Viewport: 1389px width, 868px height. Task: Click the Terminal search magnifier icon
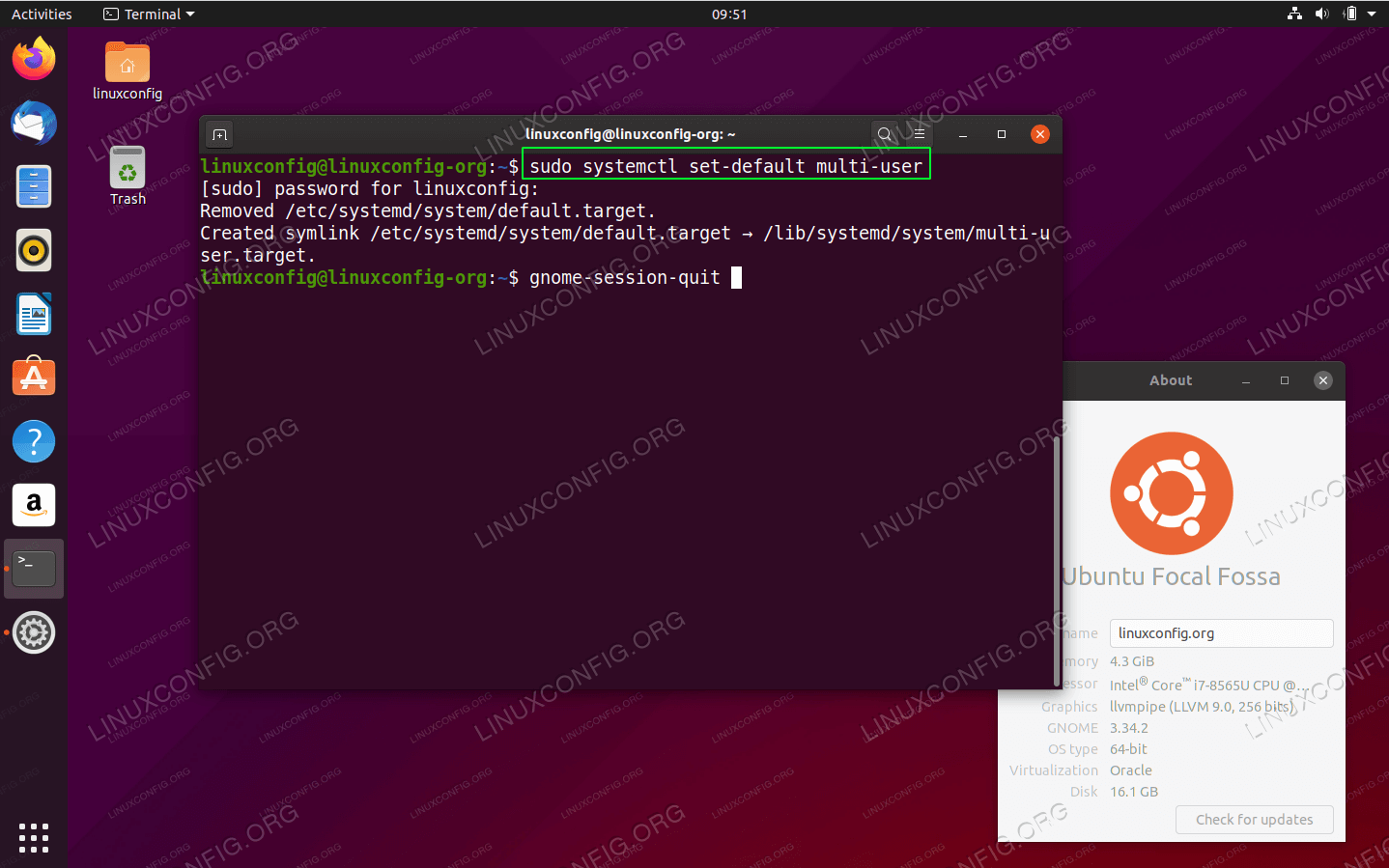tap(884, 134)
